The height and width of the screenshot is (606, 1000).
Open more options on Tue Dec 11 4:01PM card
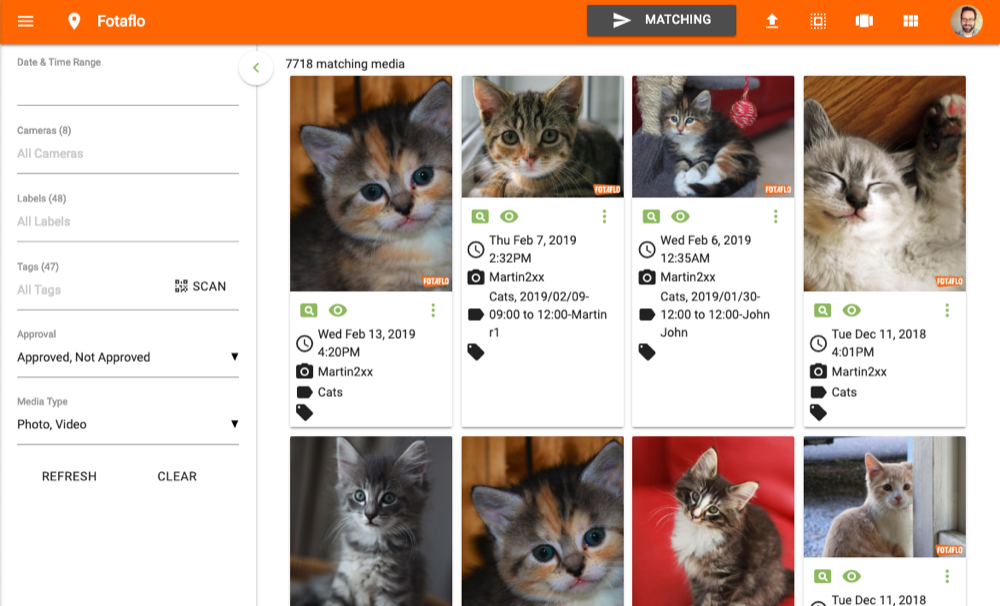[x=947, y=311]
